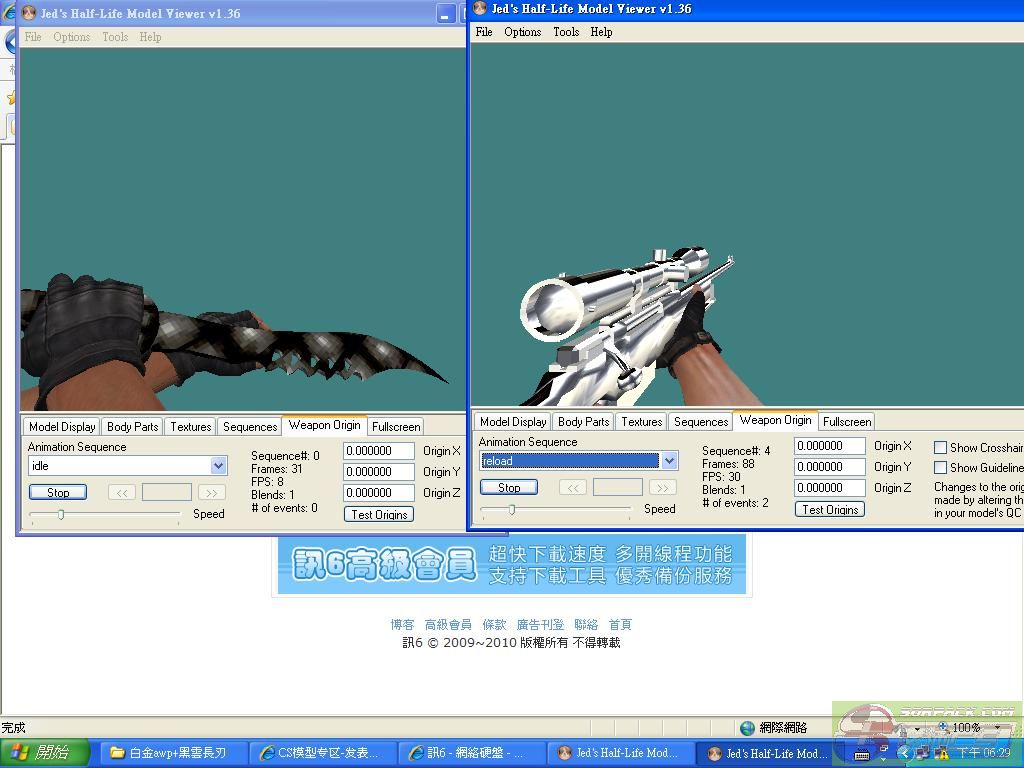The height and width of the screenshot is (768, 1024).
Task: Click Speed slider handle in left window
Action: tap(61, 515)
